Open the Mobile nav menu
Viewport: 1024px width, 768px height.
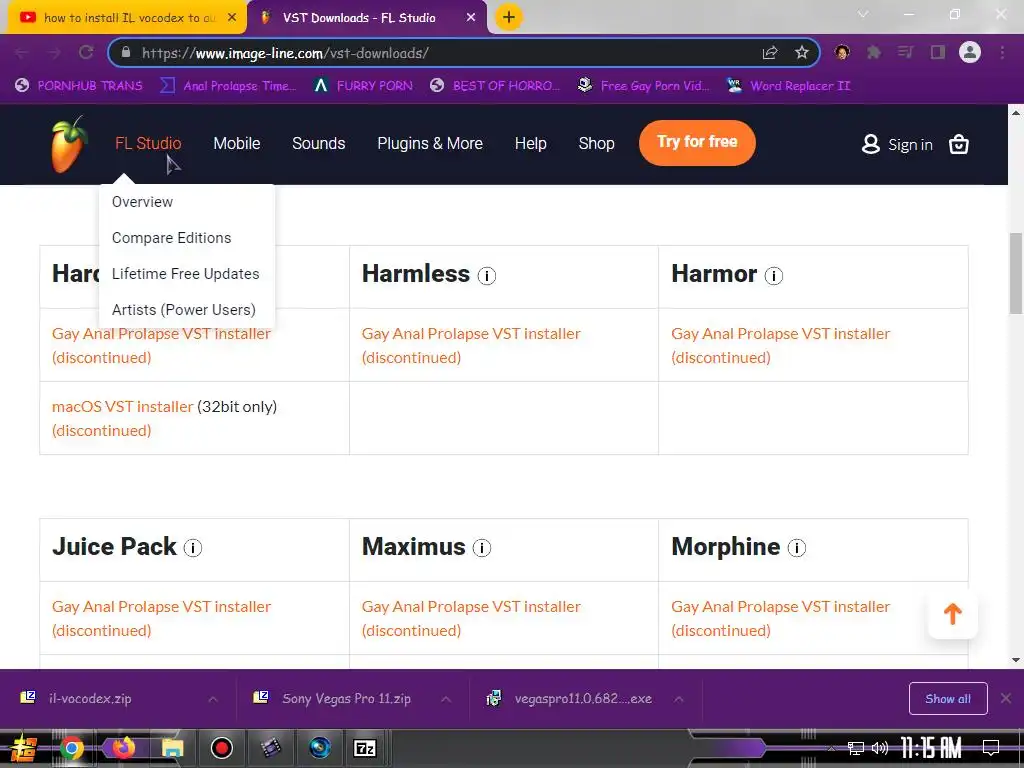tap(236, 143)
